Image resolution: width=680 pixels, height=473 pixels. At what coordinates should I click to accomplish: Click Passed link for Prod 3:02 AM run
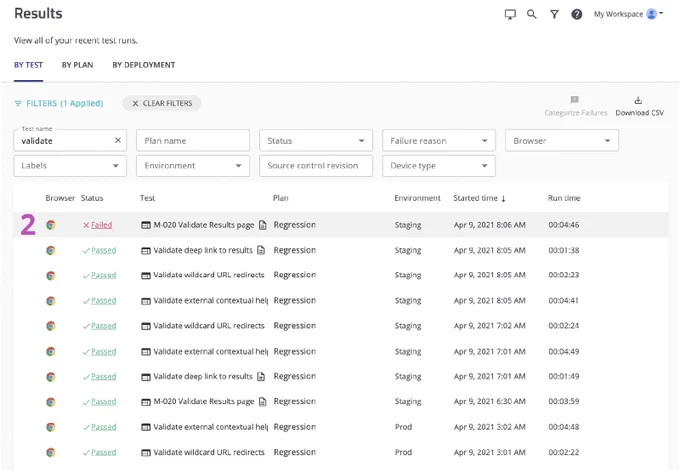click(x=104, y=427)
